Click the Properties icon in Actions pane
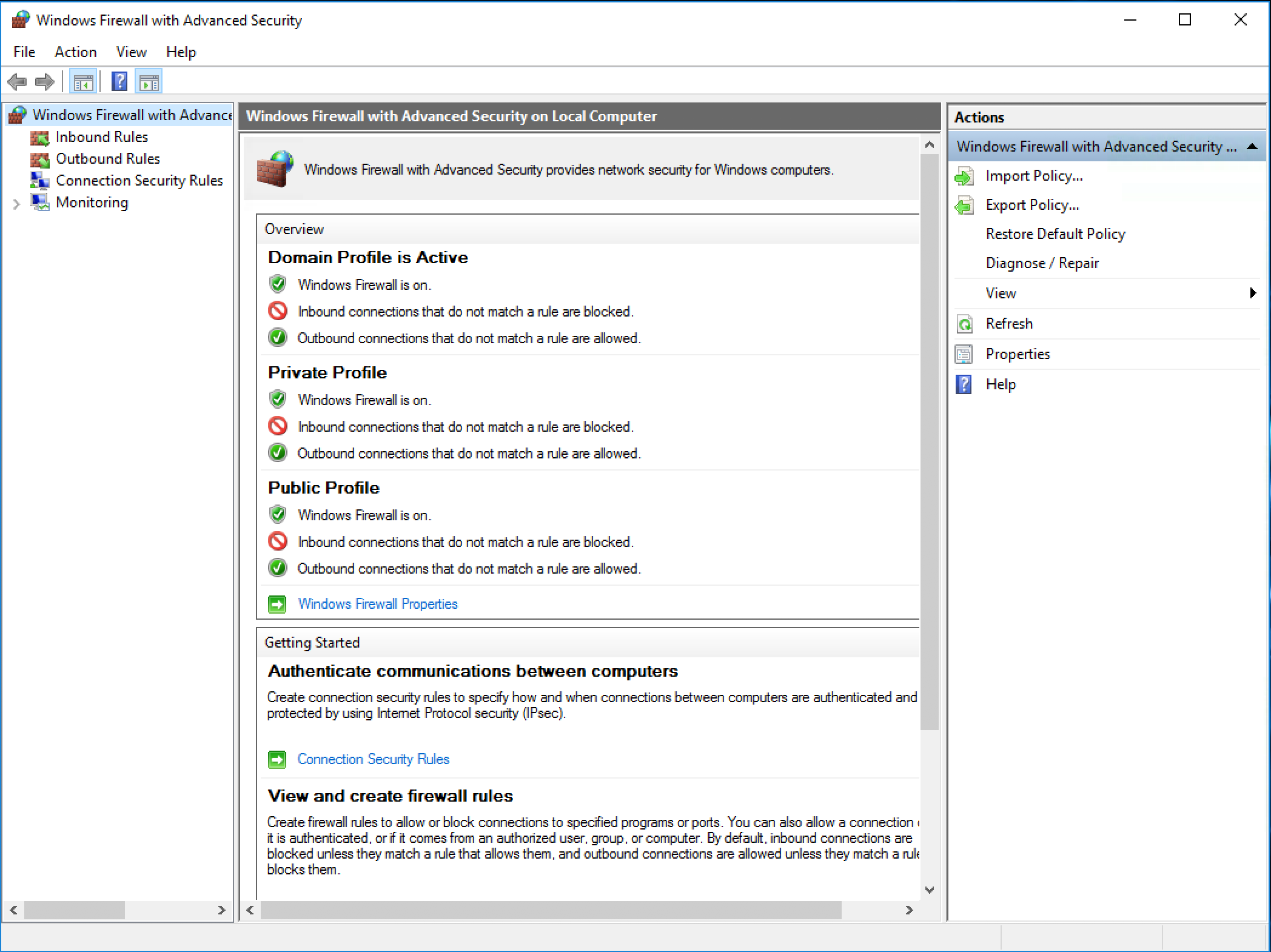Image resolution: width=1271 pixels, height=952 pixels. point(964,354)
